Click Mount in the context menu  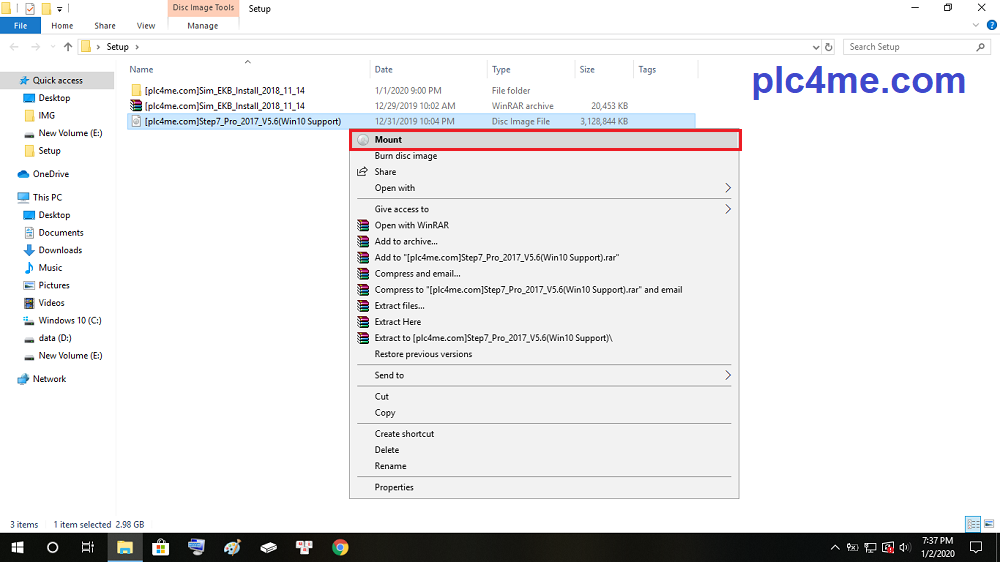coord(388,140)
